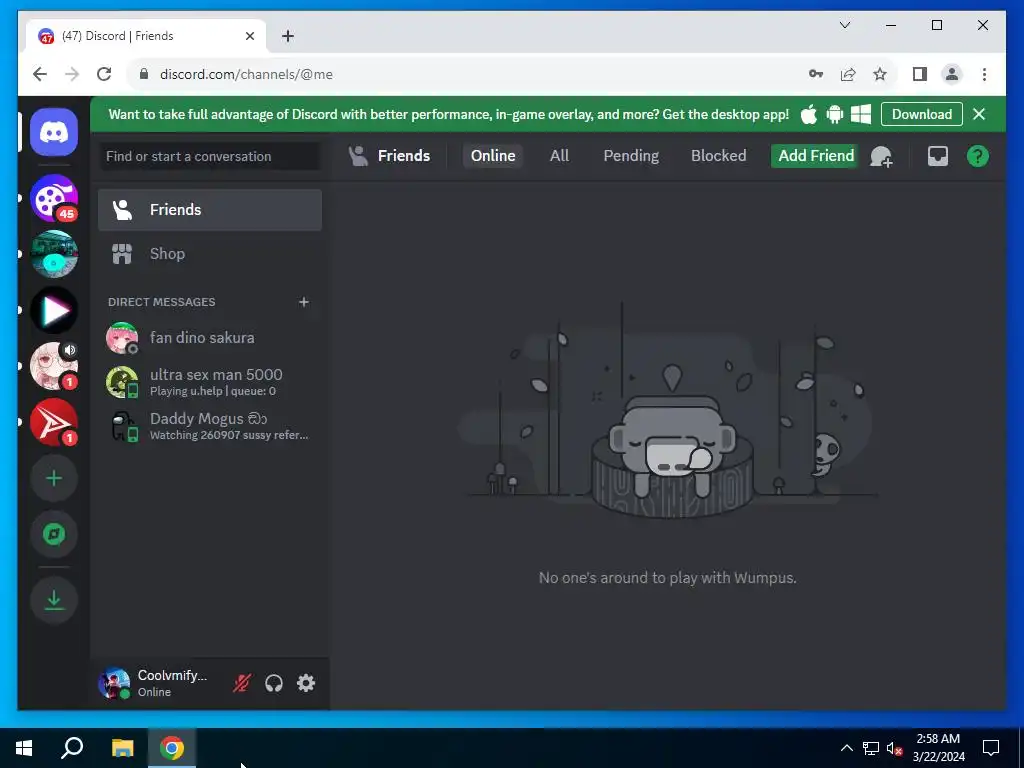This screenshot has height=768, width=1024.
Task: Open Windows taskbar search
Action: click(72, 748)
